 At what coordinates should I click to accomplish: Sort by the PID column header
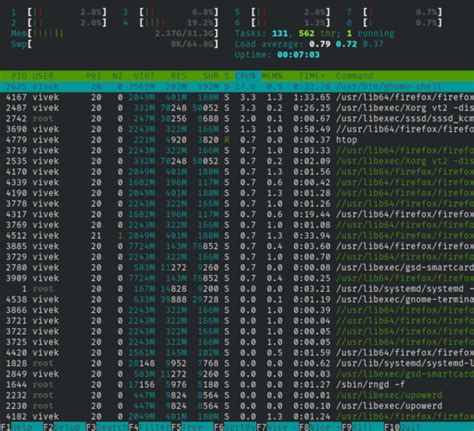[19, 76]
